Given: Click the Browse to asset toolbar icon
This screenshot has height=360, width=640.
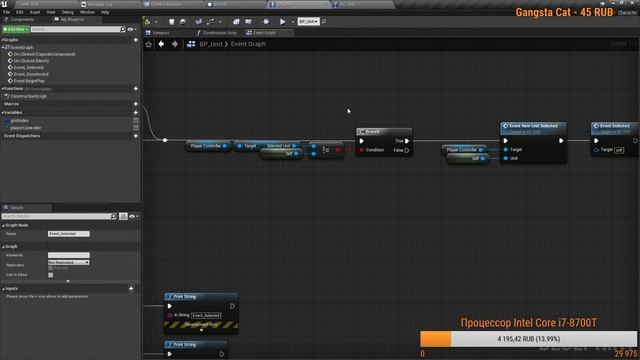Looking at the screenshot, I should (x=183, y=22).
